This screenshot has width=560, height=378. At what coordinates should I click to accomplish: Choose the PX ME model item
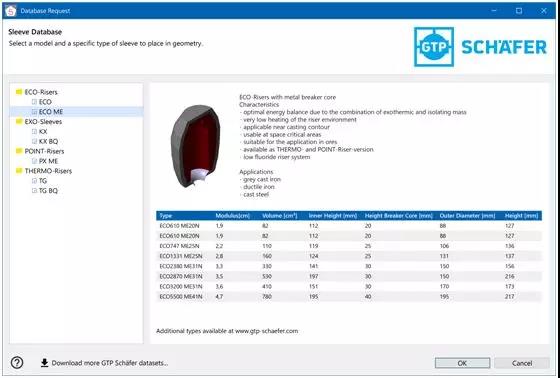48,161
